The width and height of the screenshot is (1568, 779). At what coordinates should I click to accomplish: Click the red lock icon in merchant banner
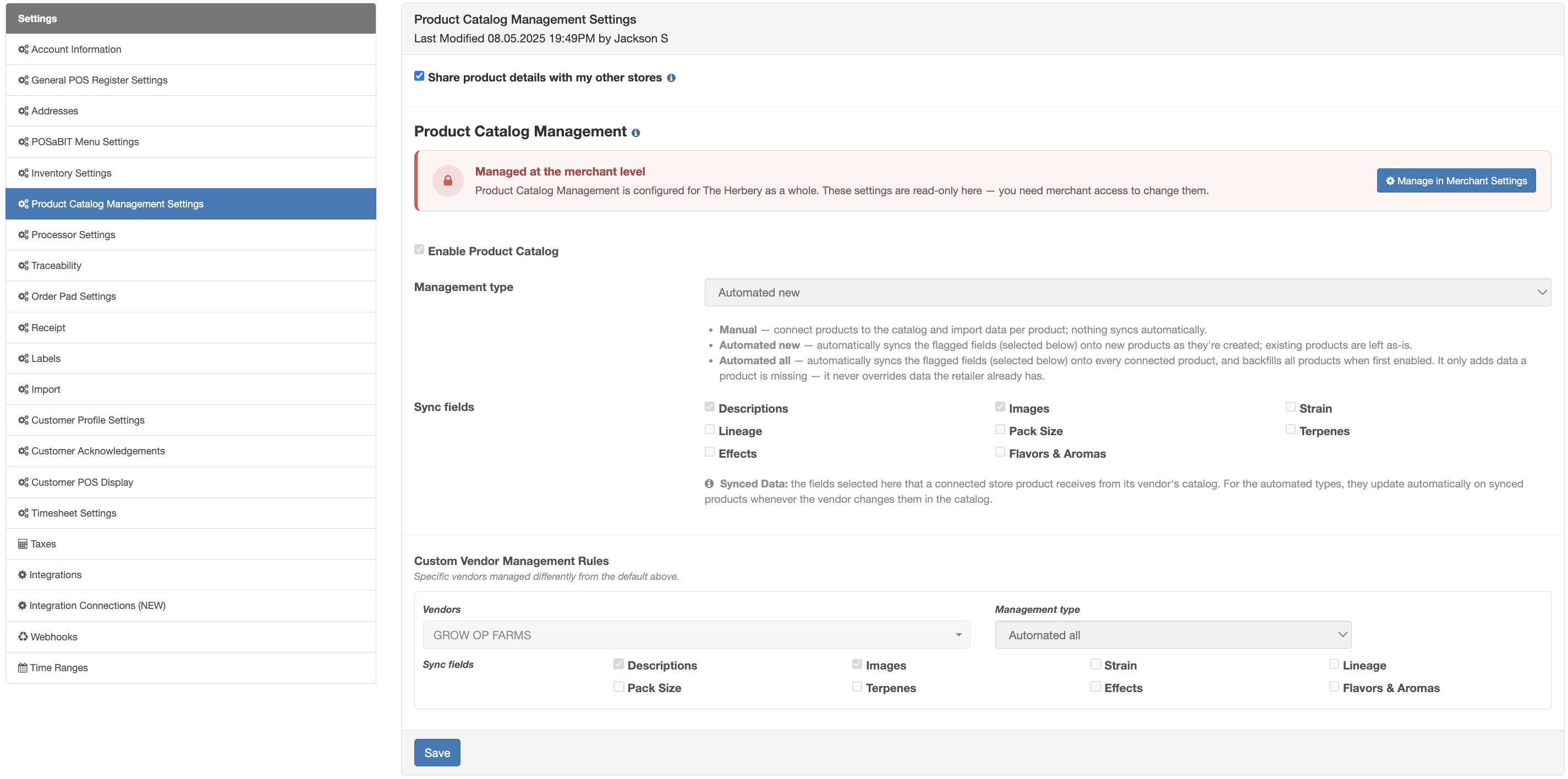[x=448, y=181]
